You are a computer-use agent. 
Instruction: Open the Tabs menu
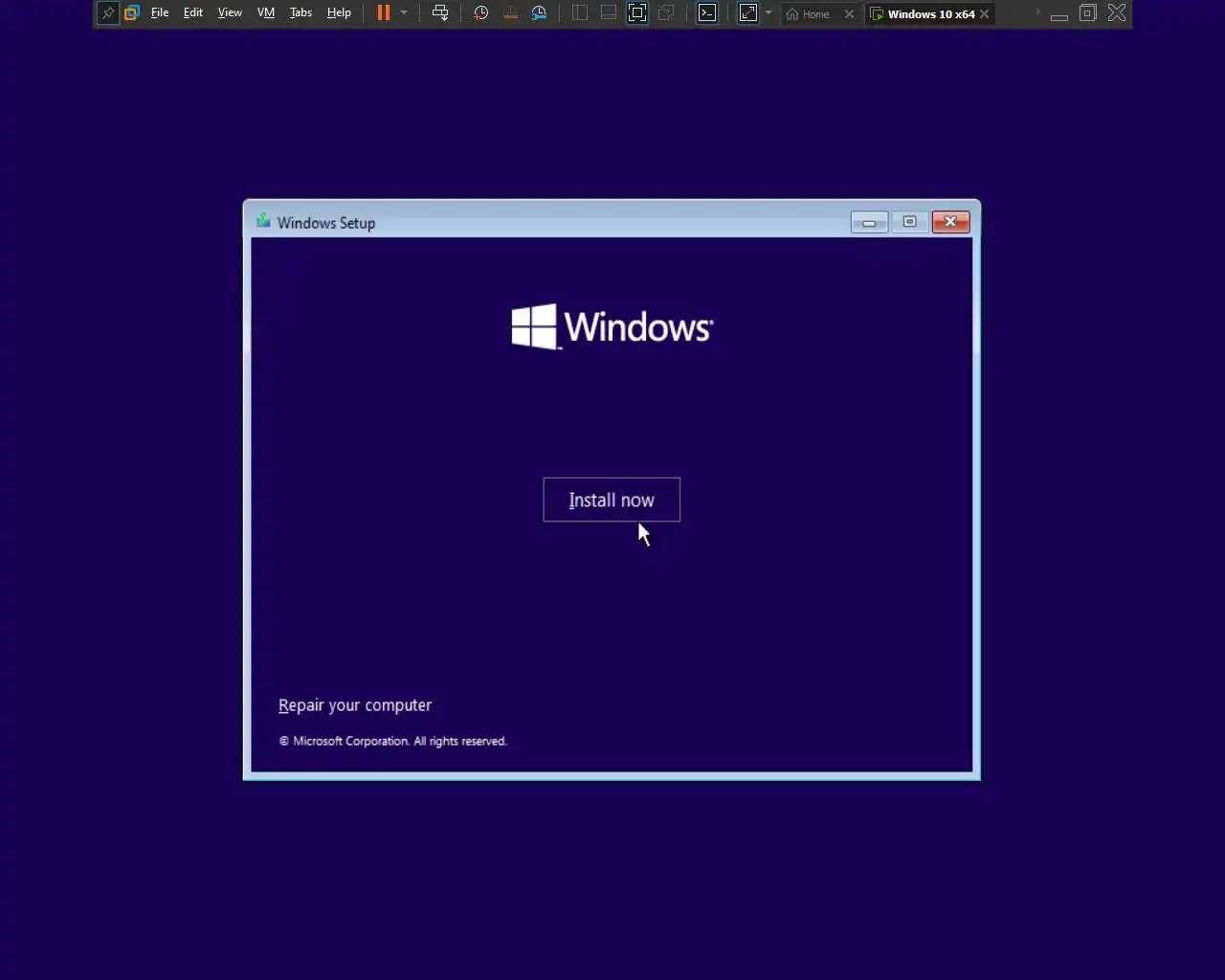[301, 13]
